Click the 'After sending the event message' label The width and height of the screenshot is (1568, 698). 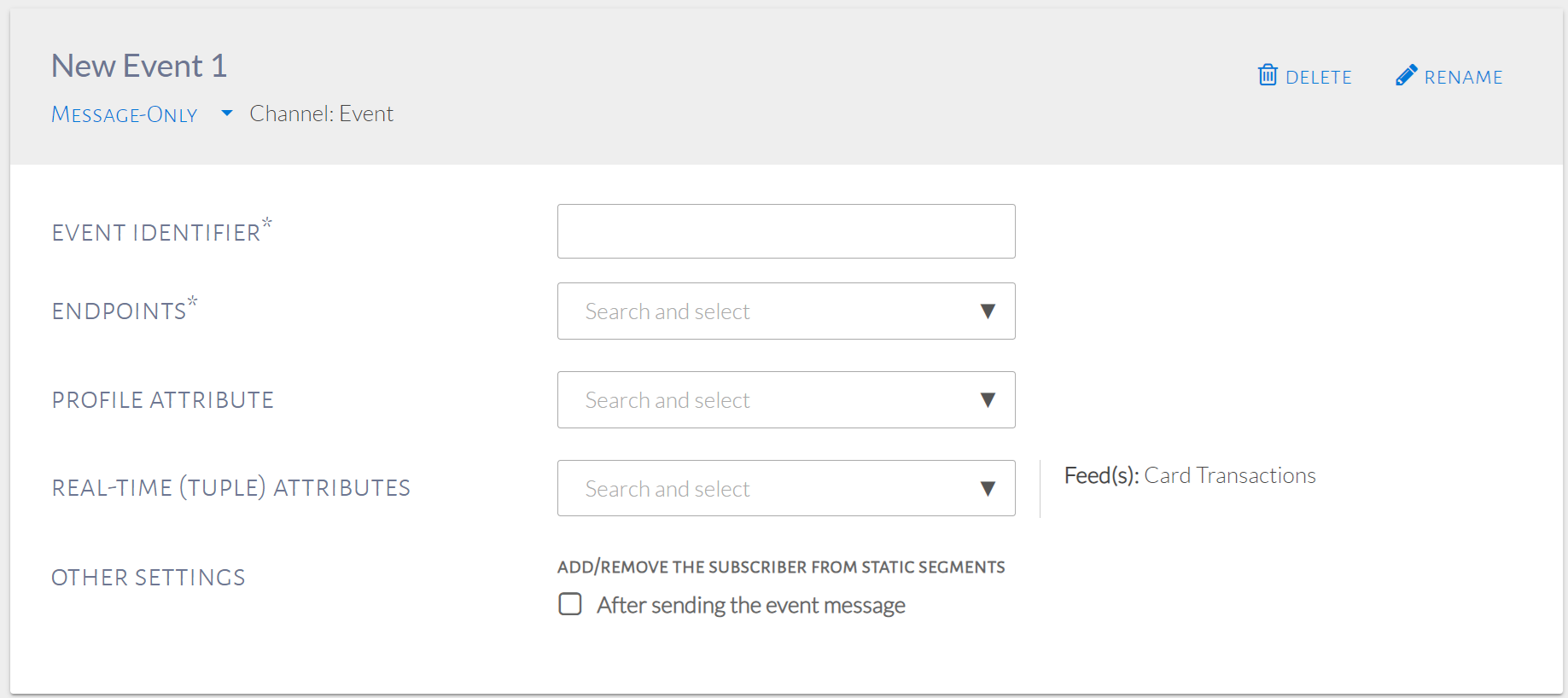(751, 606)
